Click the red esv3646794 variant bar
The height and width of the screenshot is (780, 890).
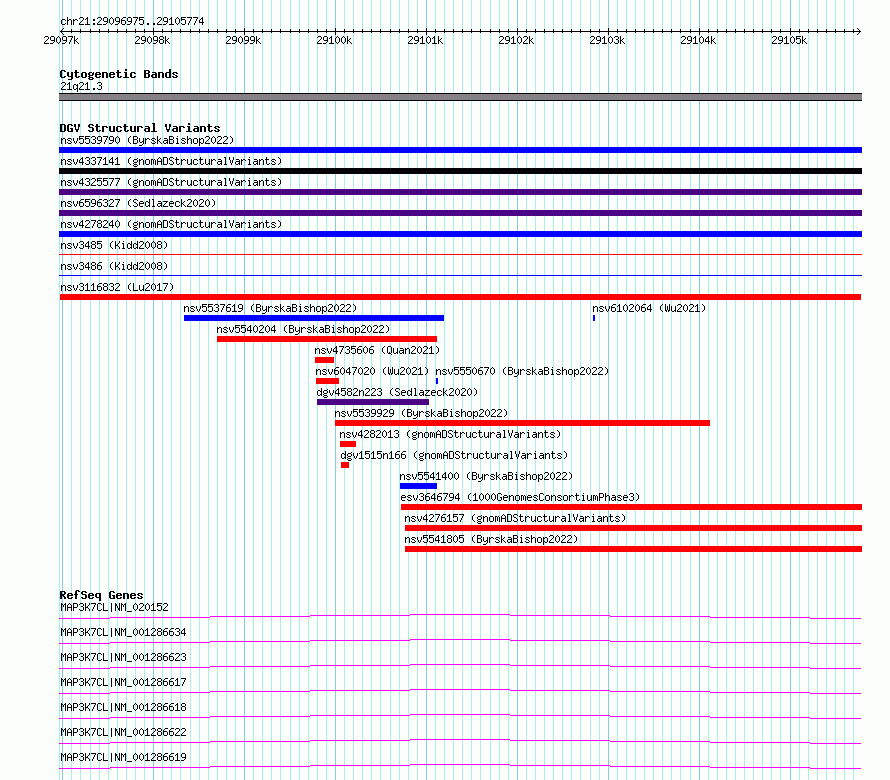click(x=632, y=508)
